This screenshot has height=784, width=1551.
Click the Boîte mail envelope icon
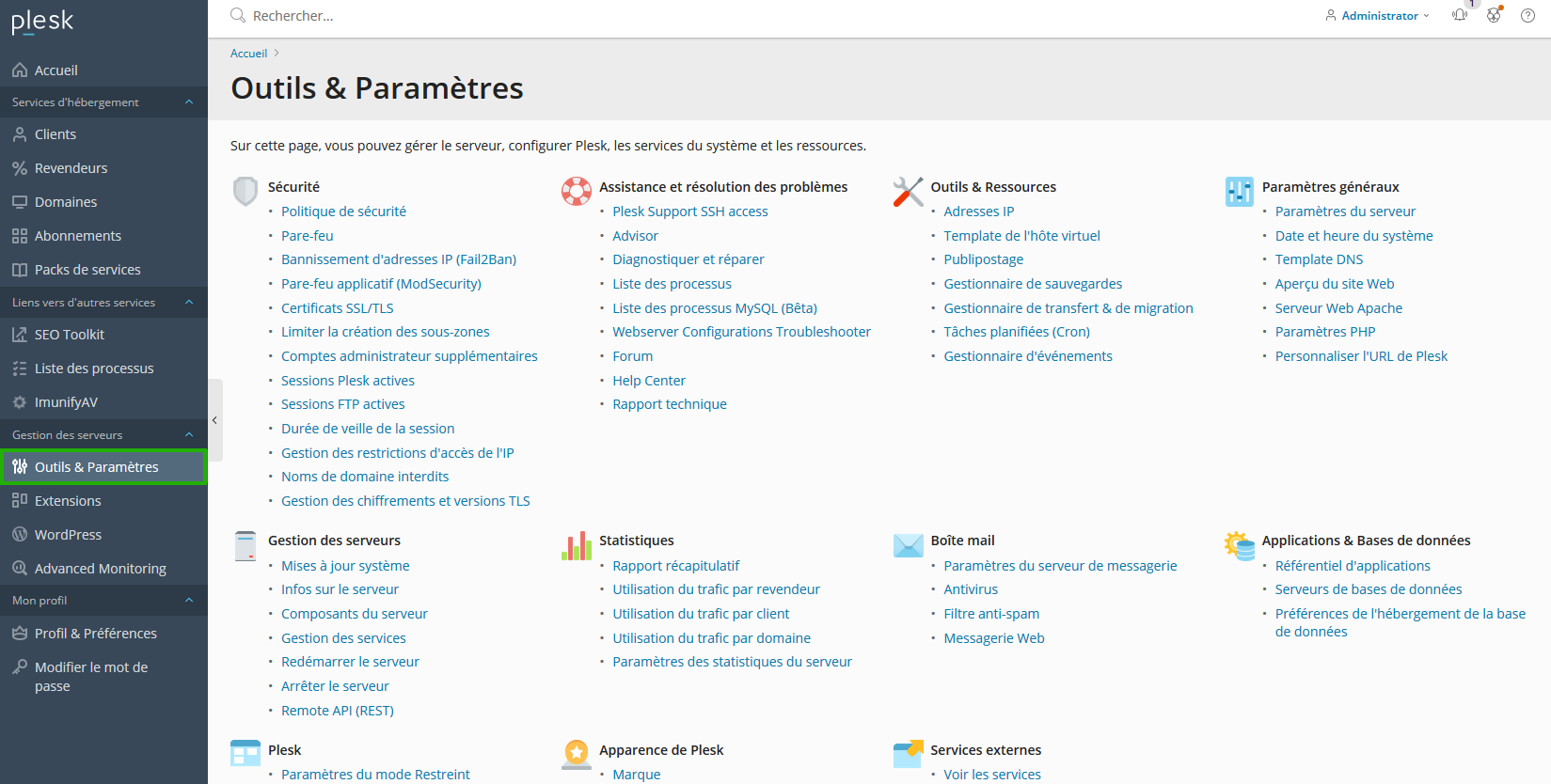[908, 545]
